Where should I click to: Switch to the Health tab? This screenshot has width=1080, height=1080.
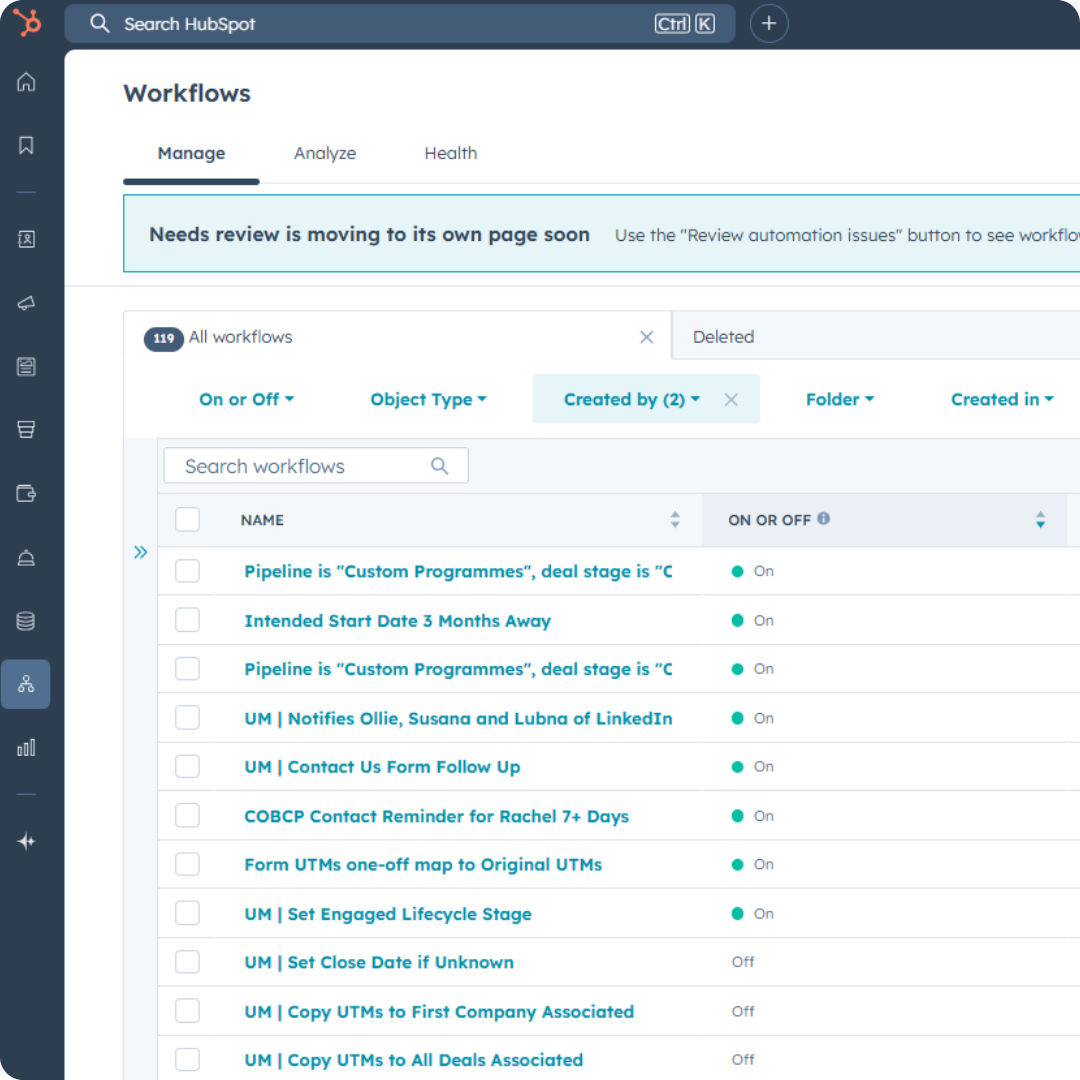tap(450, 153)
